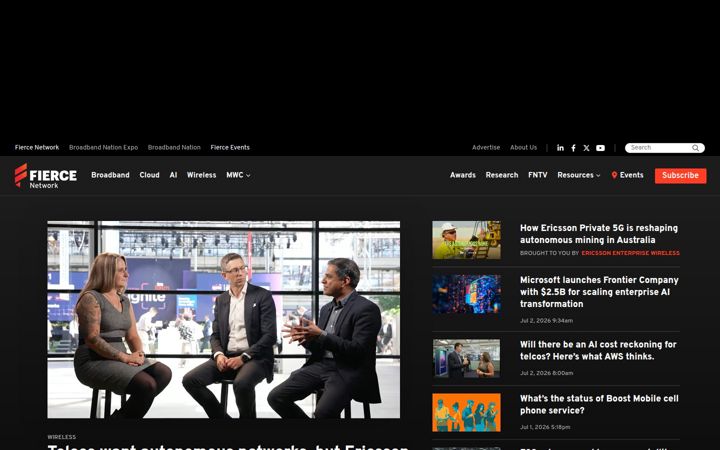Open the Awards page link
The height and width of the screenshot is (450, 720).
(x=462, y=175)
